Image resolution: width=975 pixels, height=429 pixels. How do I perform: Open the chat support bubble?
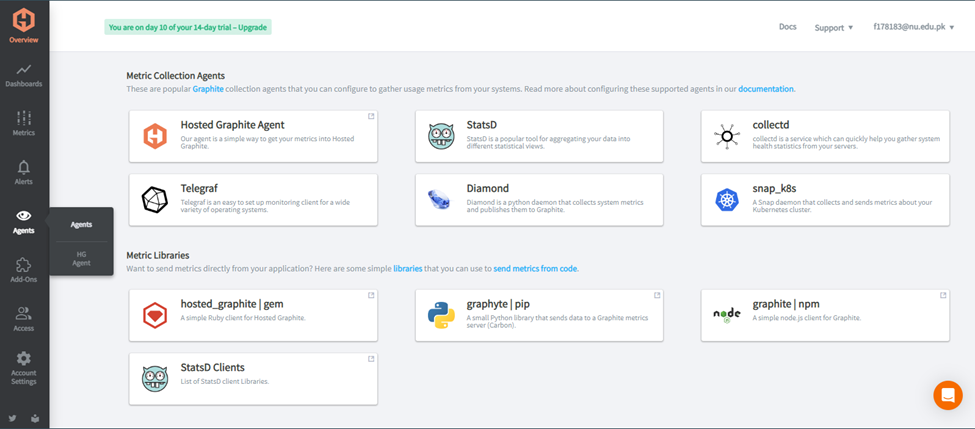(948, 395)
